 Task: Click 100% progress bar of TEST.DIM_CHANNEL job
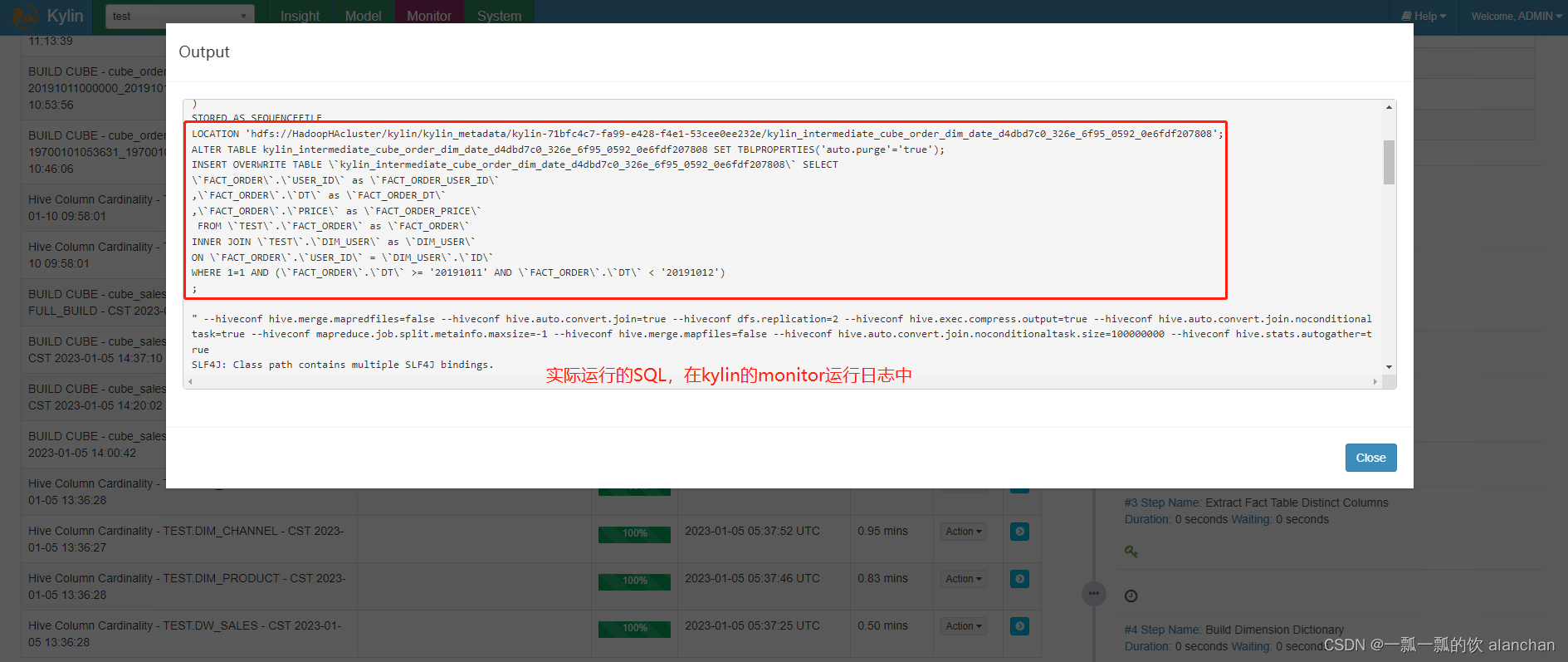[x=634, y=534]
